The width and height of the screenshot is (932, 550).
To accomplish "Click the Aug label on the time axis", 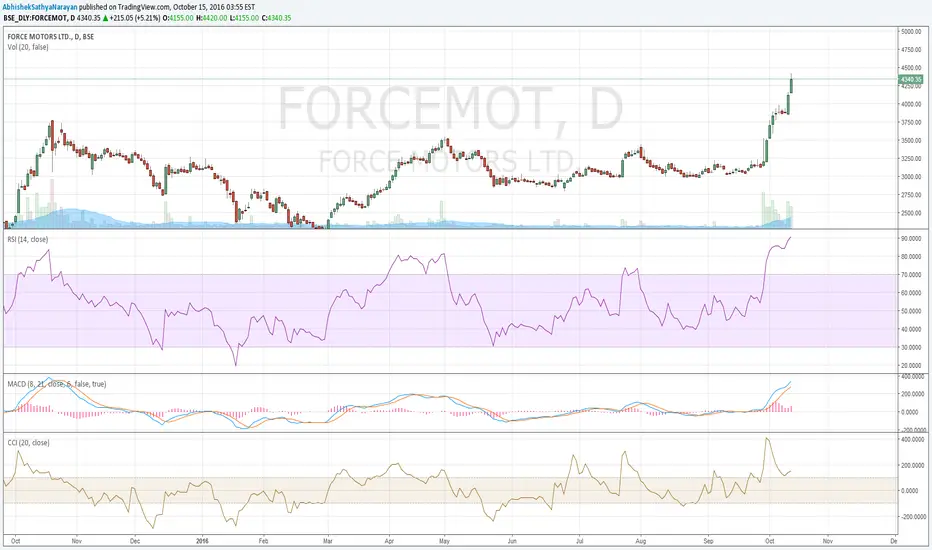I will click(x=641, y=541).
